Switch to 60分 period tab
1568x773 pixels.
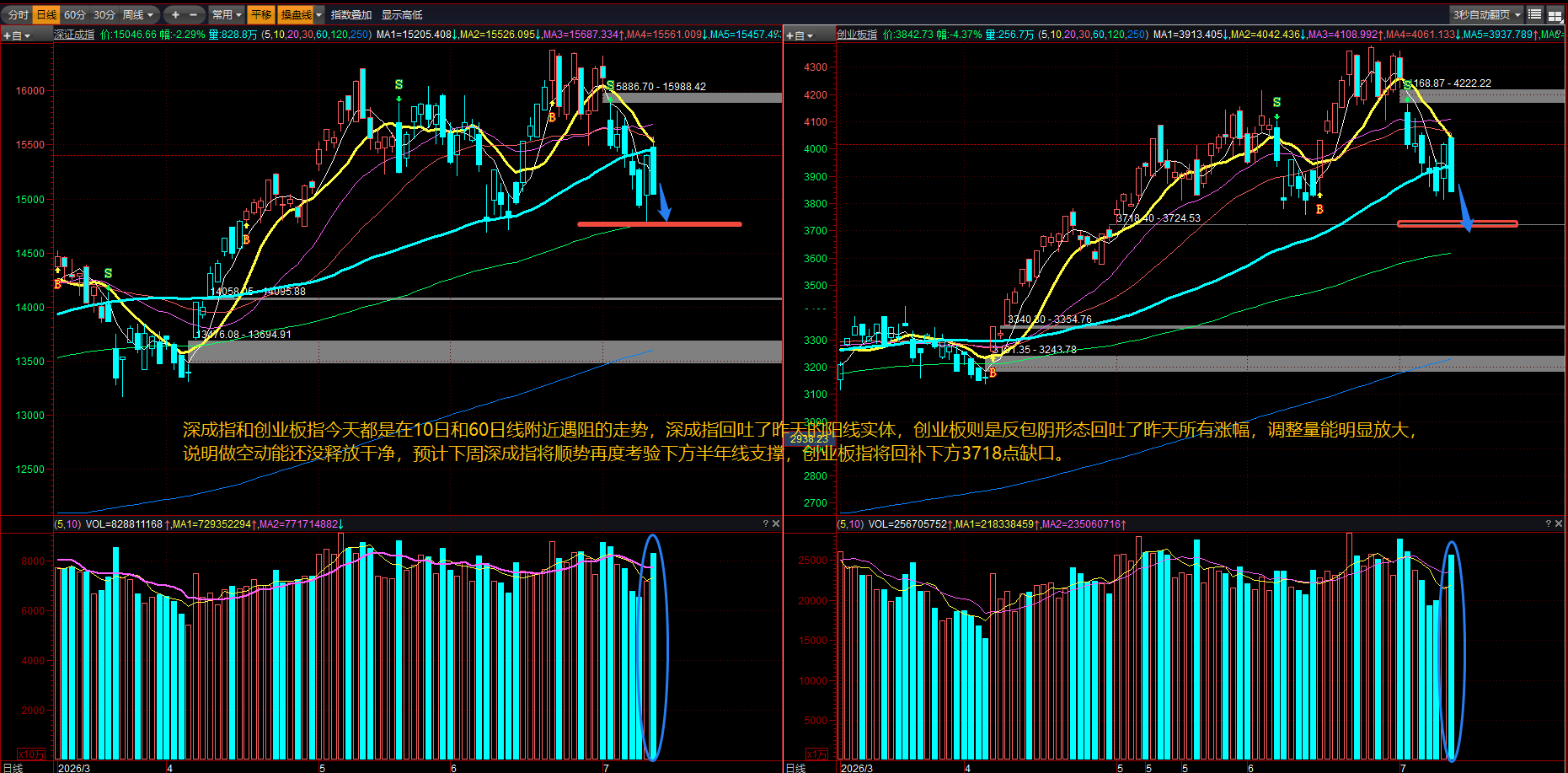click(75, 14)
